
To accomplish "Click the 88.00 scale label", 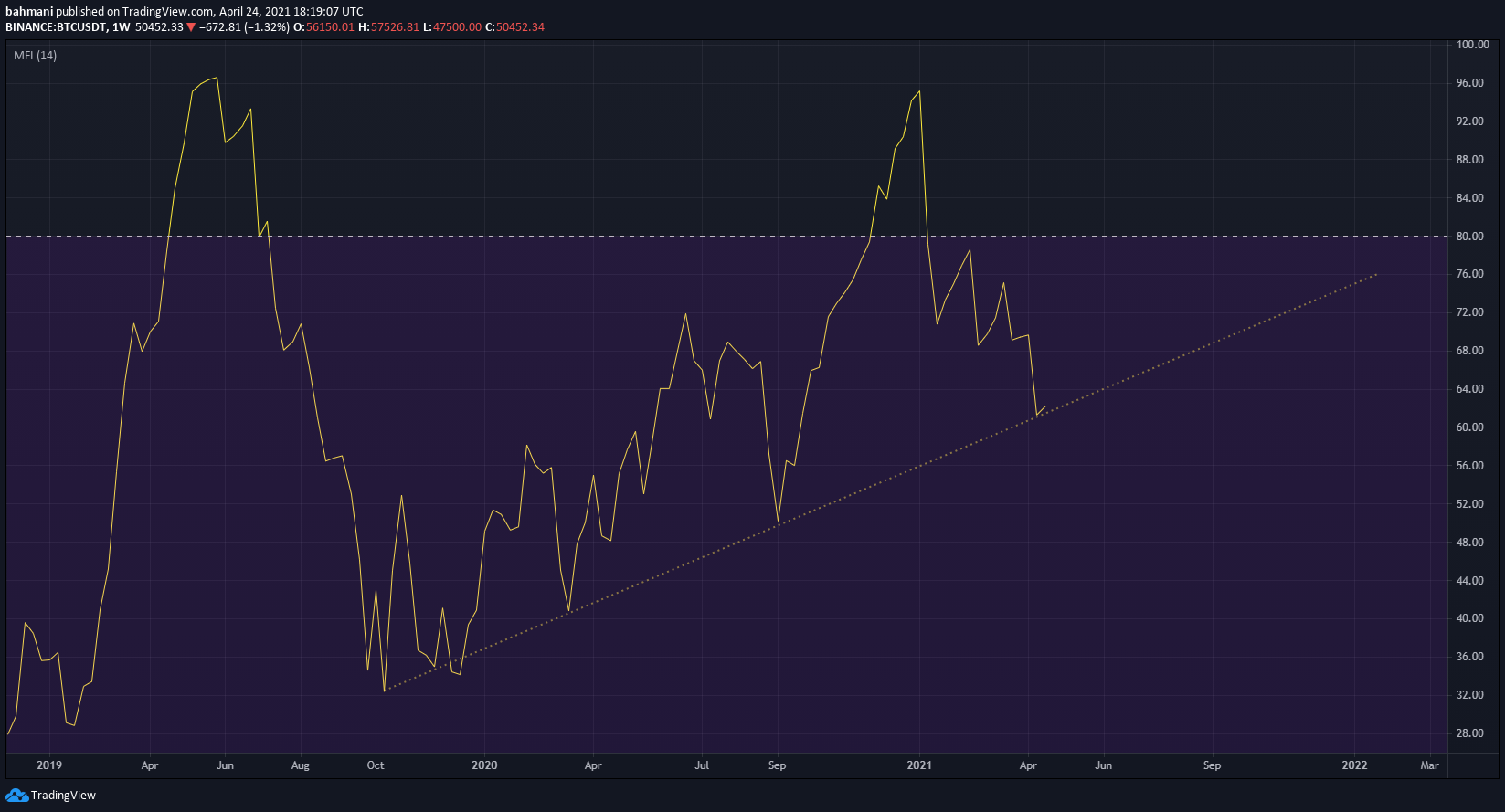I will (x=1470, y=160).
